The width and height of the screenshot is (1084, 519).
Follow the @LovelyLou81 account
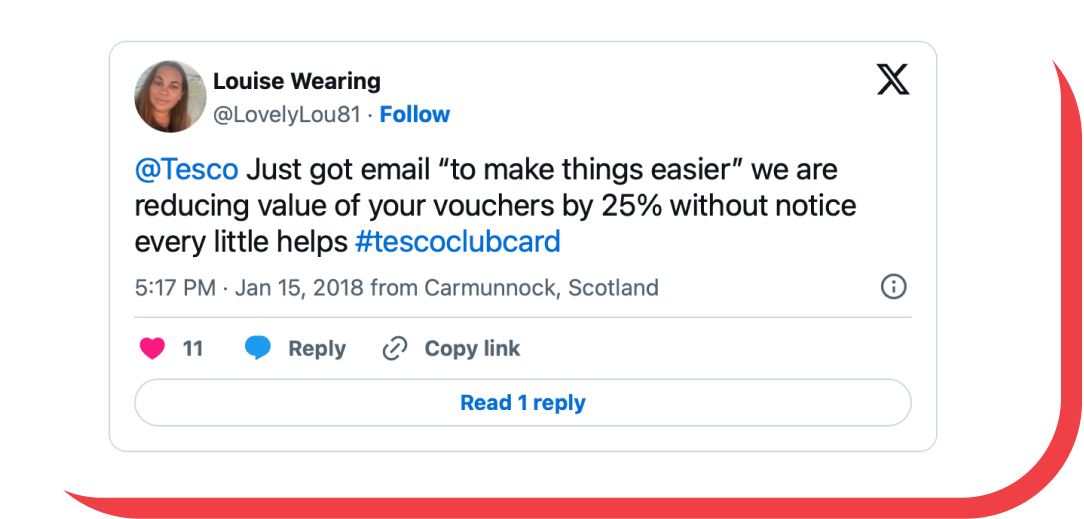[414, 114]
